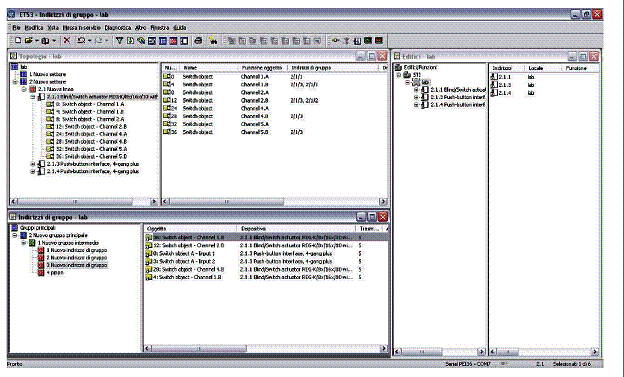This screenshot has width=624, height=377.
Task: Collapse '1 Nuovo gruppo intermedio' node
Action: (x=24, y=243)
